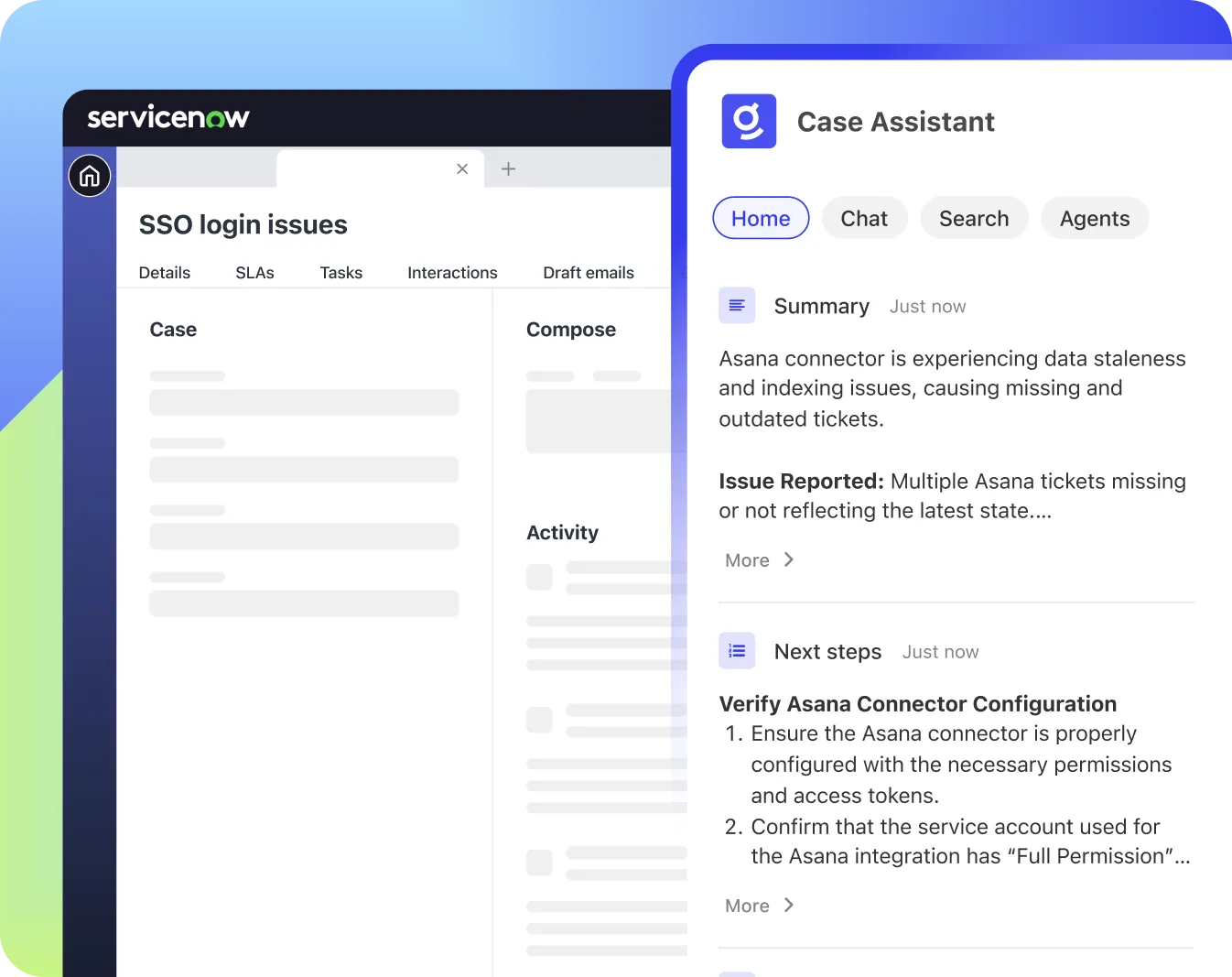Click the chevron beside Next steps' More

point(789,905)
